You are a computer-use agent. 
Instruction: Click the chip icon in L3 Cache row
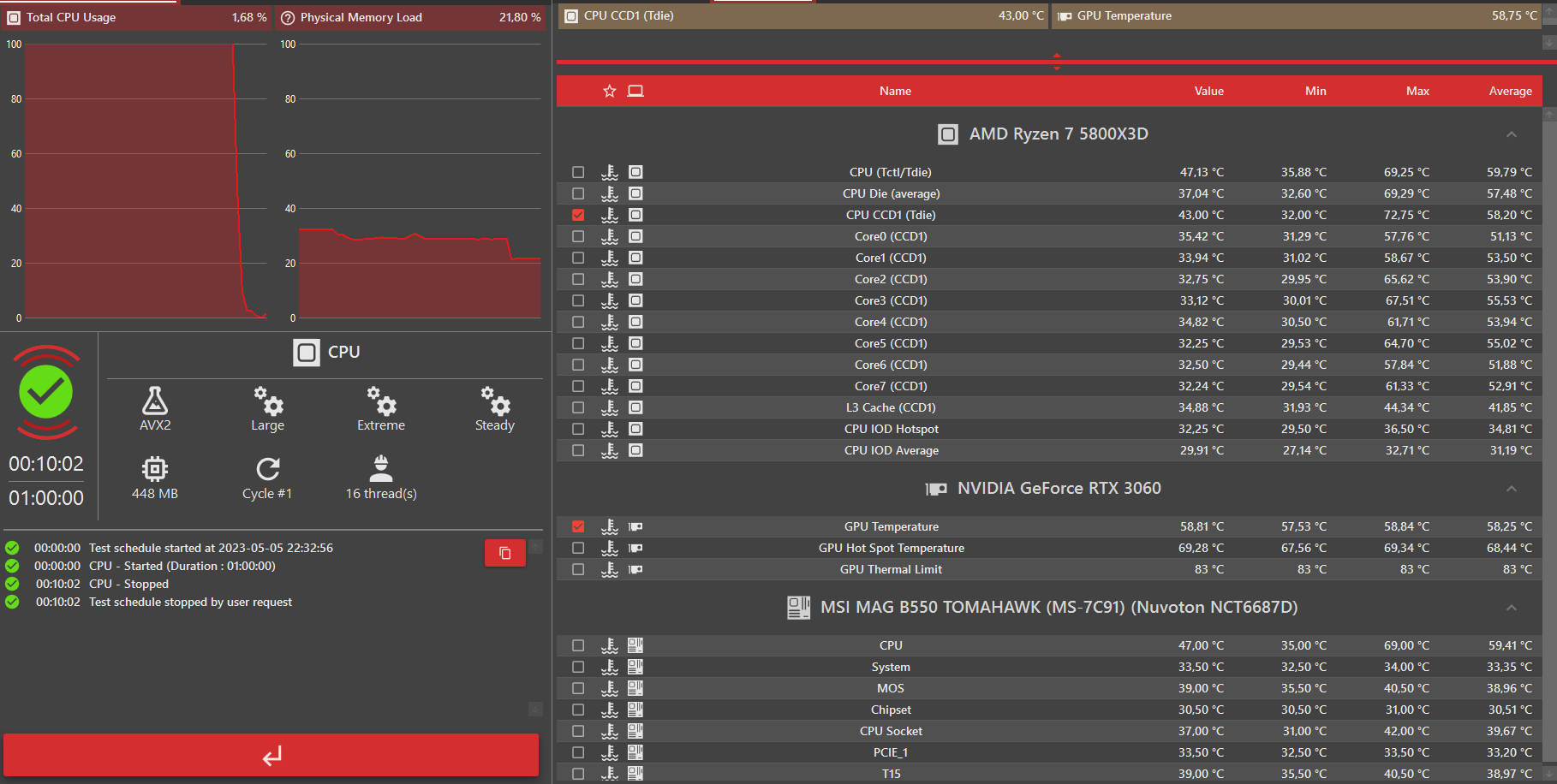pyautogui.click(x=635, y=407)
